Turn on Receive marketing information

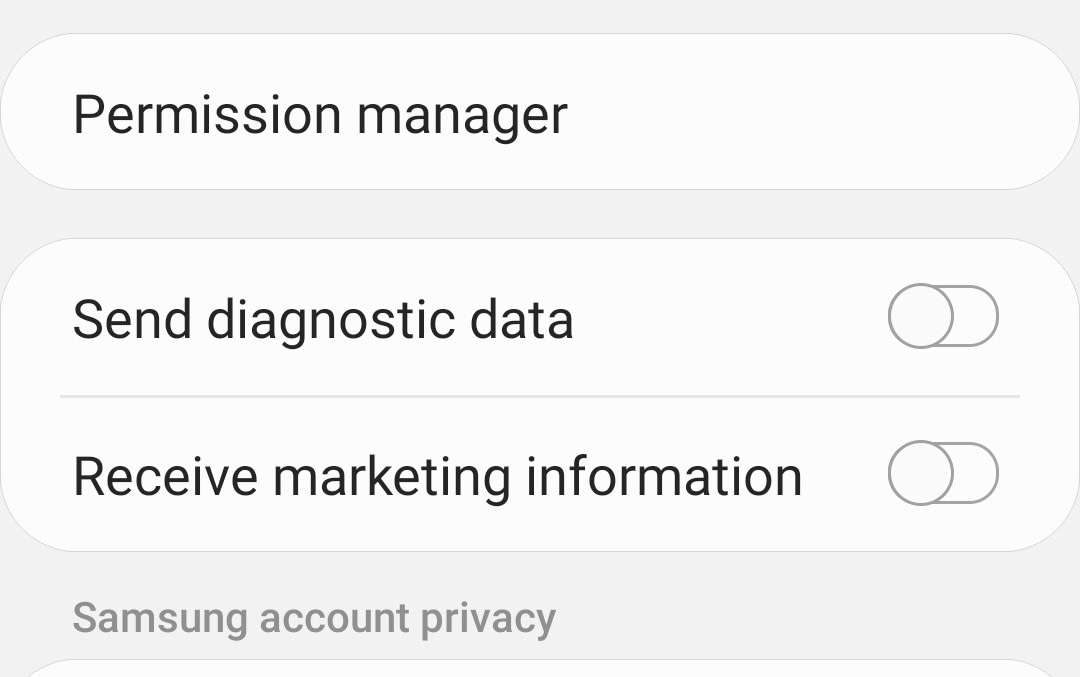click(x=941, y=474)
